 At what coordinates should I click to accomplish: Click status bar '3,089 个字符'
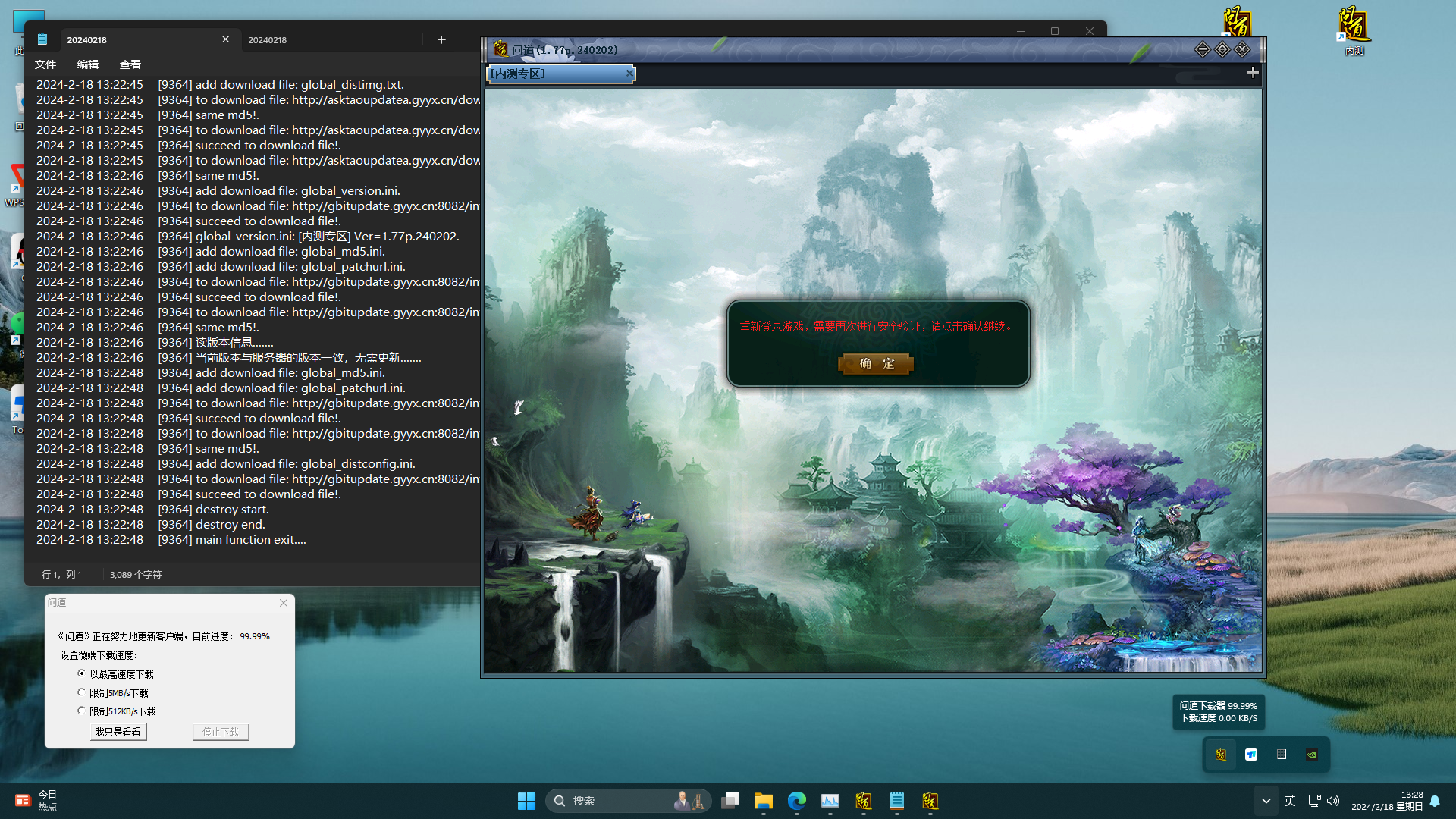click(x=136, y=575)
